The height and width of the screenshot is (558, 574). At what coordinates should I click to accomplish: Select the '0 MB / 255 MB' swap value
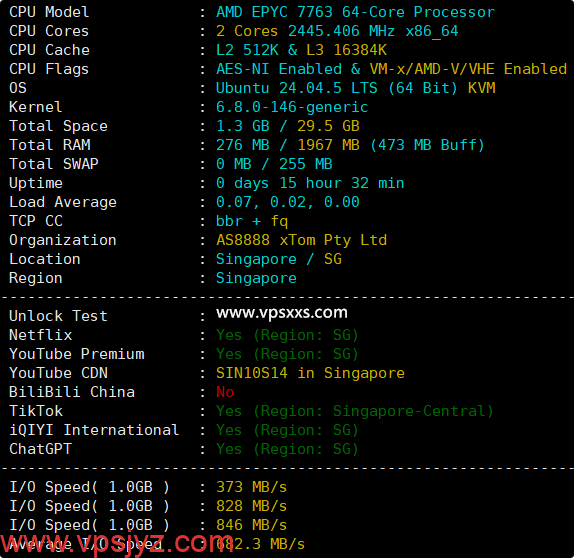pos(274,164)
